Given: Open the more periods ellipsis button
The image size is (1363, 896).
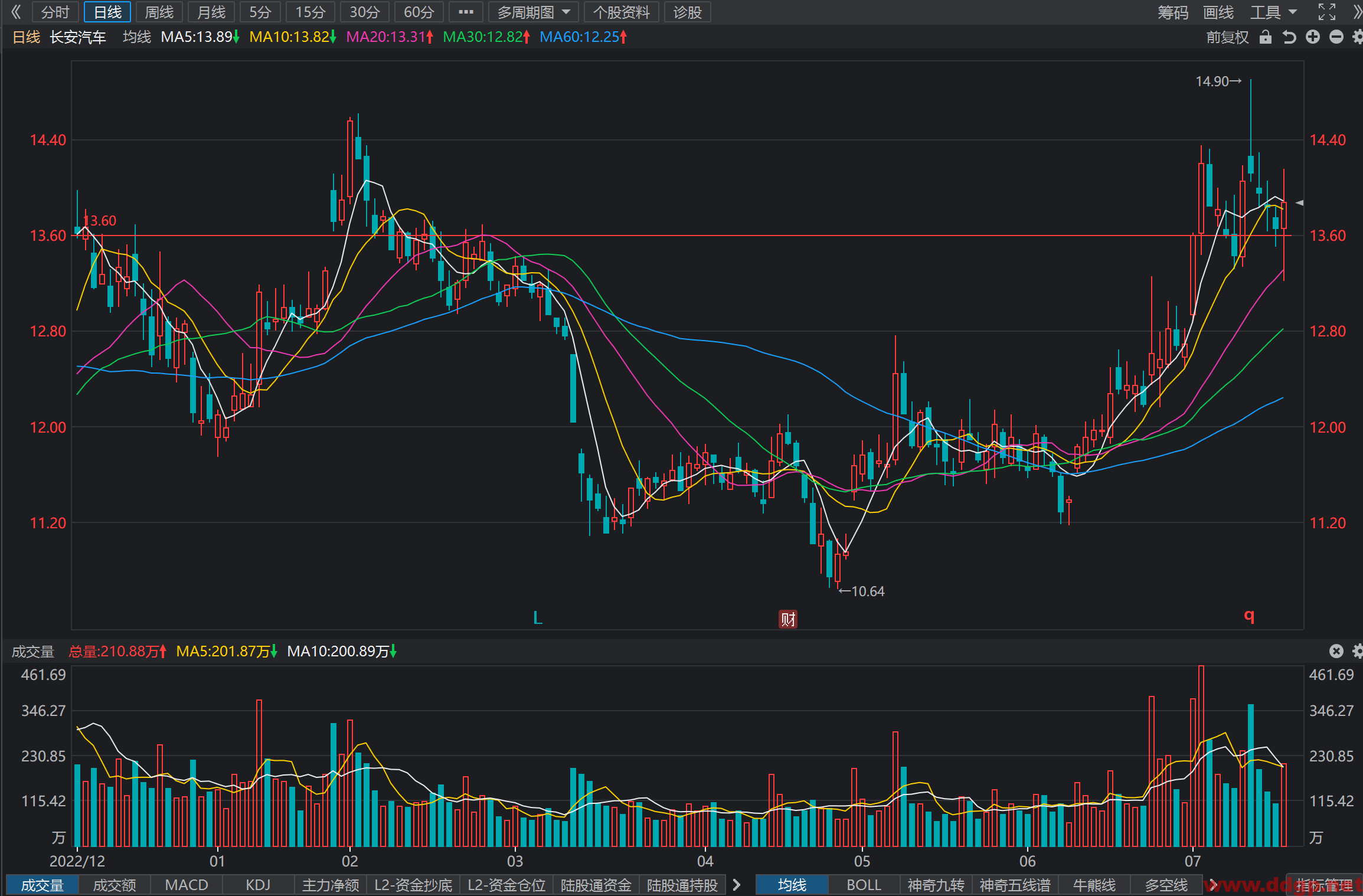Looking at the screenshot, I should [466, 12].
